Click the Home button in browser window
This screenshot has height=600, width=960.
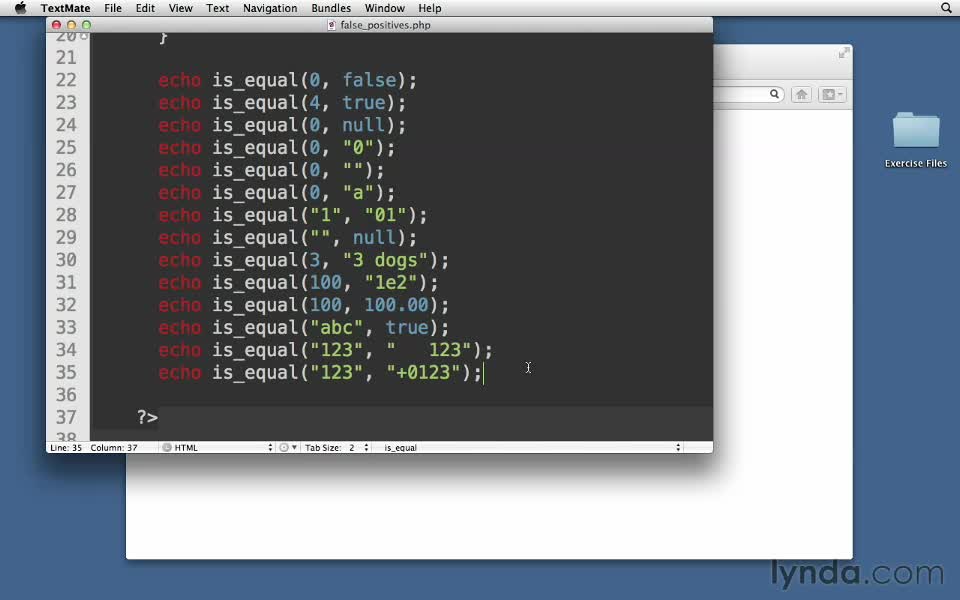801,94
